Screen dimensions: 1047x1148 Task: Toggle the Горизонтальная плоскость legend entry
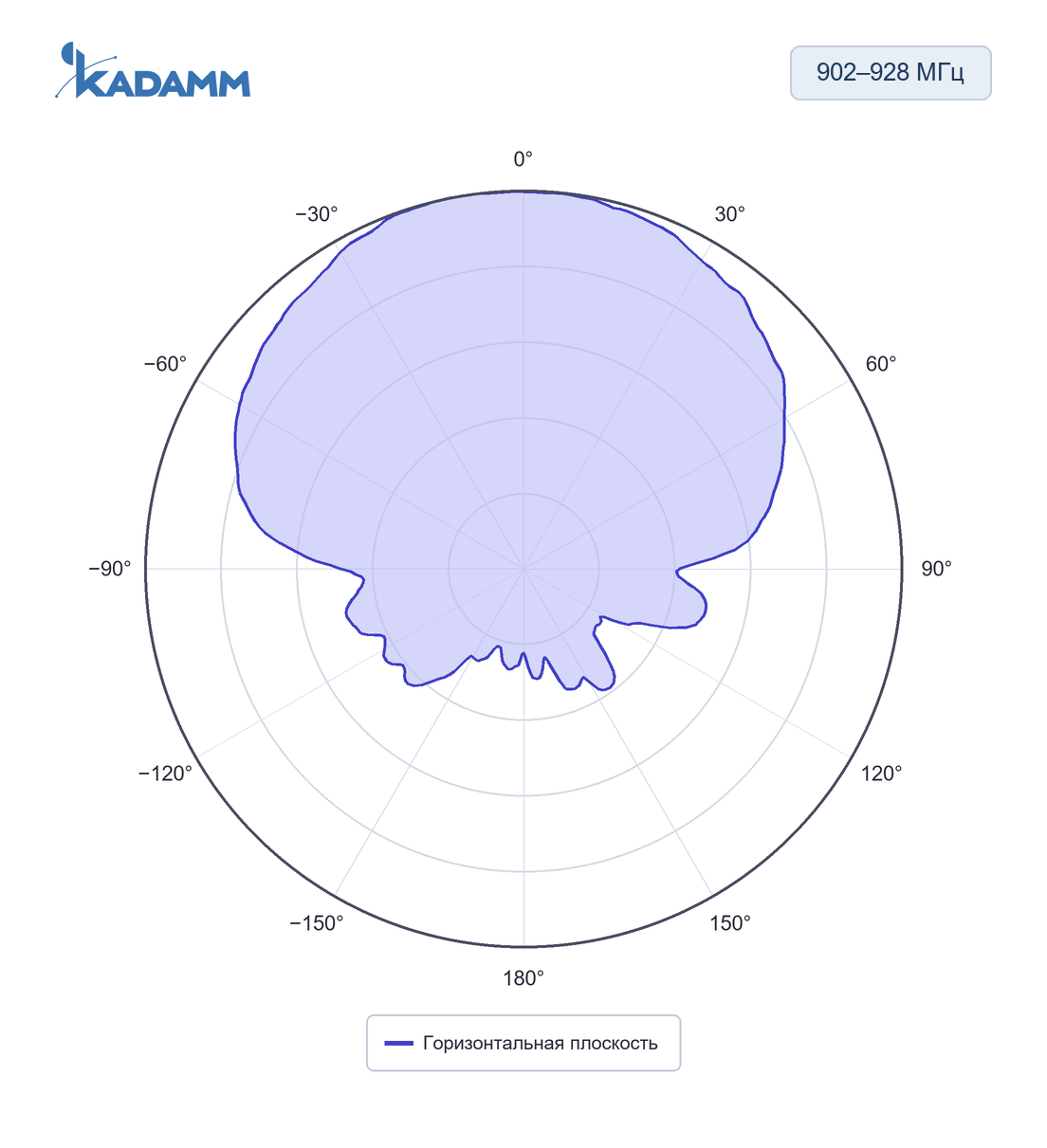(523, 1043)
